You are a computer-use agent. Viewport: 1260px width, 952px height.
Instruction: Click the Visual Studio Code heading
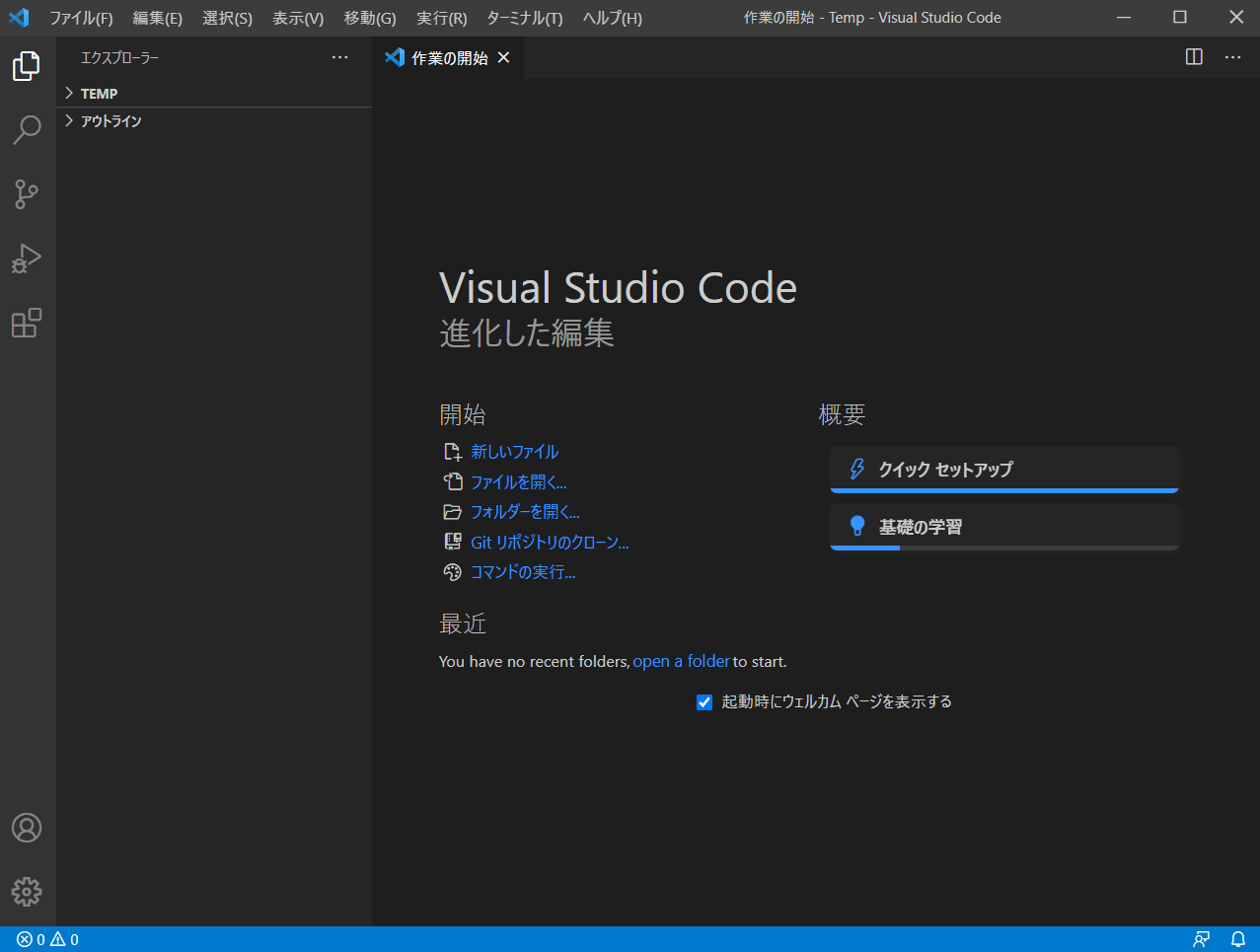click(x=618, y=288)
